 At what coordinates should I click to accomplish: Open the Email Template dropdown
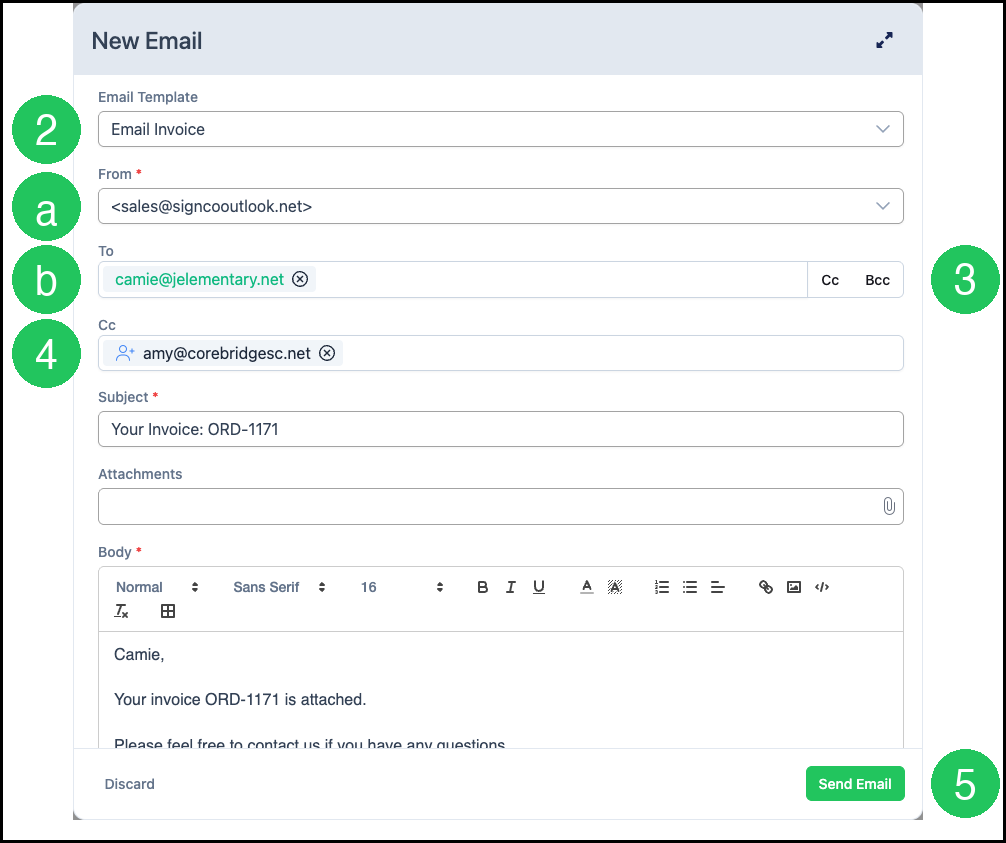pyautogui.click(x=500, y=129)
